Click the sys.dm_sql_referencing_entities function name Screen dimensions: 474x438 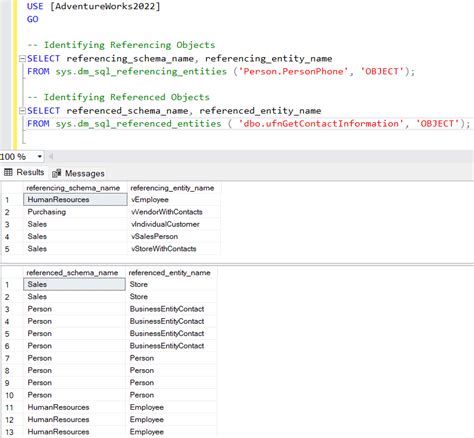[141, 72]
